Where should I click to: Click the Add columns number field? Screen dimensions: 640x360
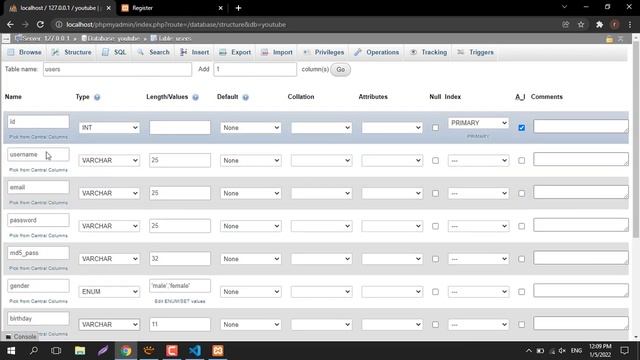(x=255, y=69)
